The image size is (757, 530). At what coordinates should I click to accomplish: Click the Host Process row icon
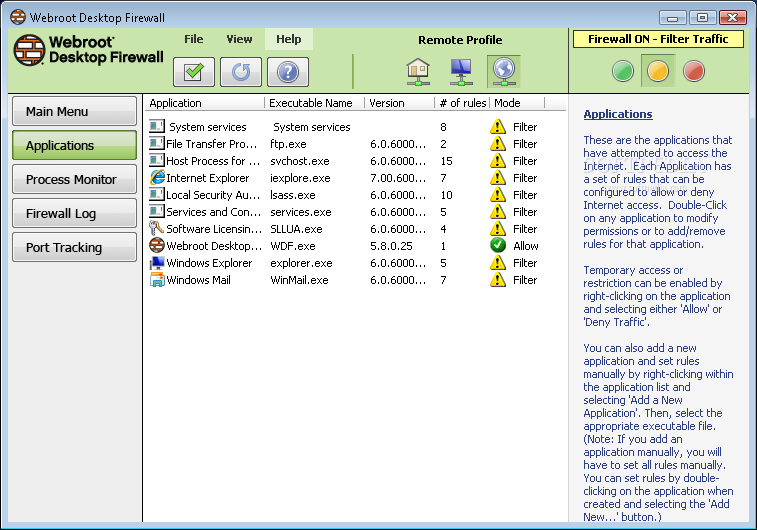coord(157,160)
